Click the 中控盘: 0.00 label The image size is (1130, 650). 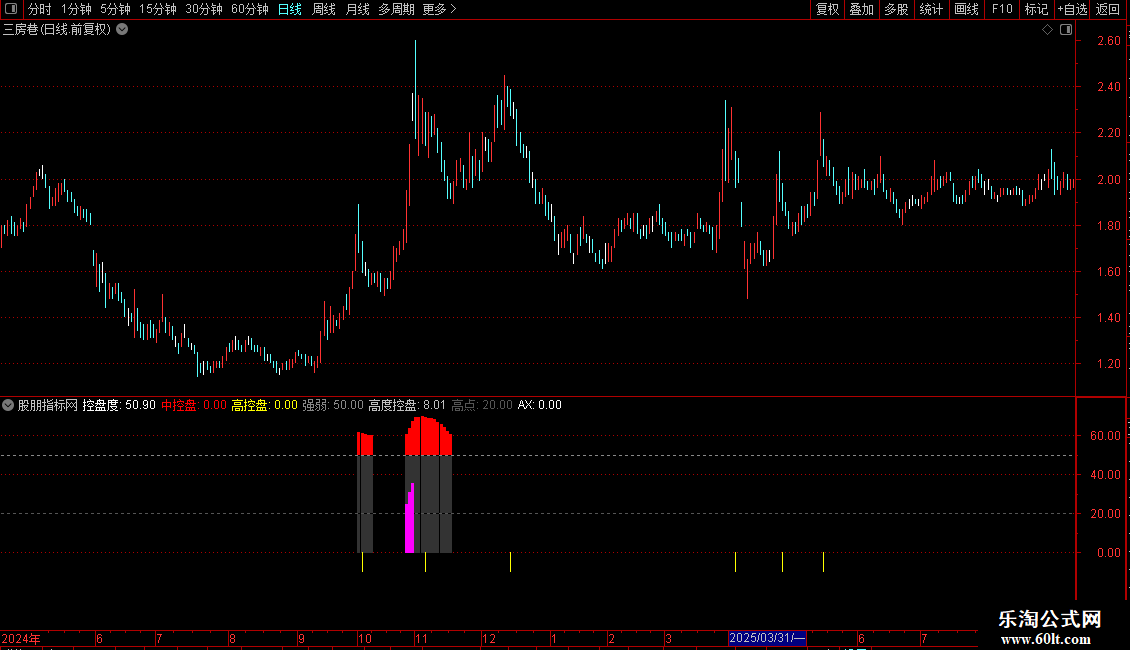click(194, 405)
